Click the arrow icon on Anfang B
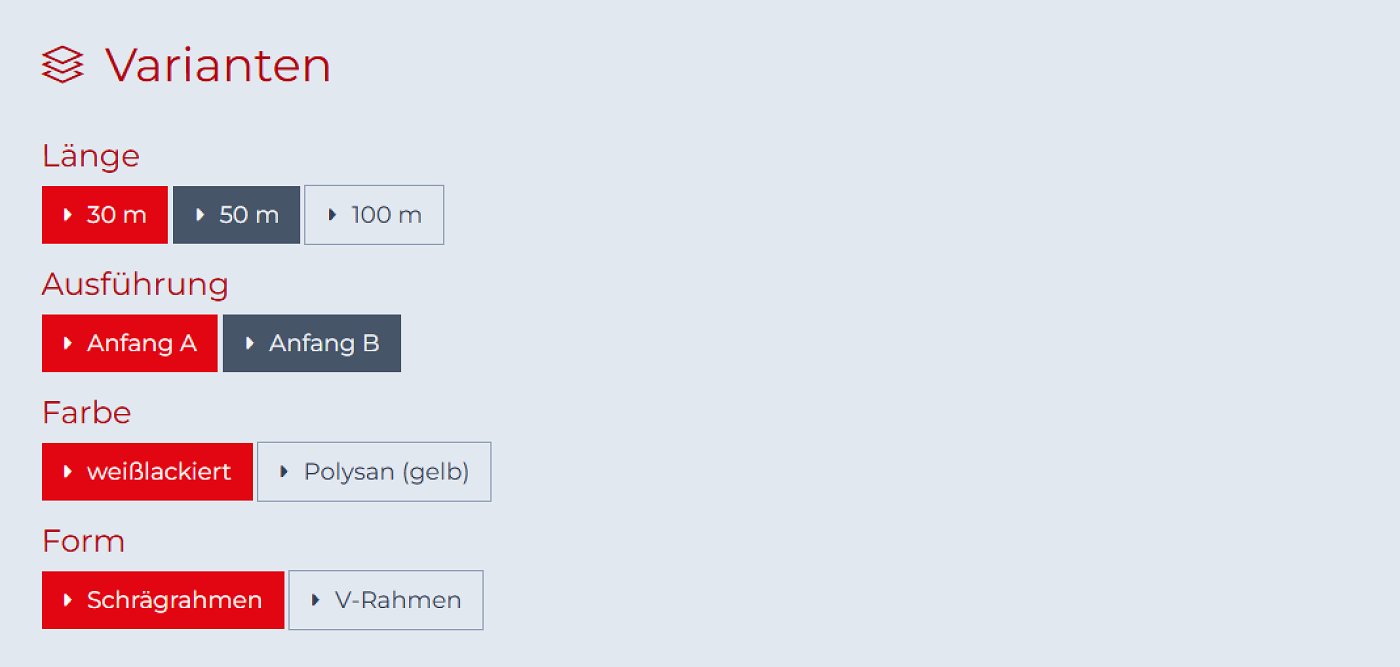This screenshot has width=1400, height=667. pyautogui.click(x=250, y=344)
